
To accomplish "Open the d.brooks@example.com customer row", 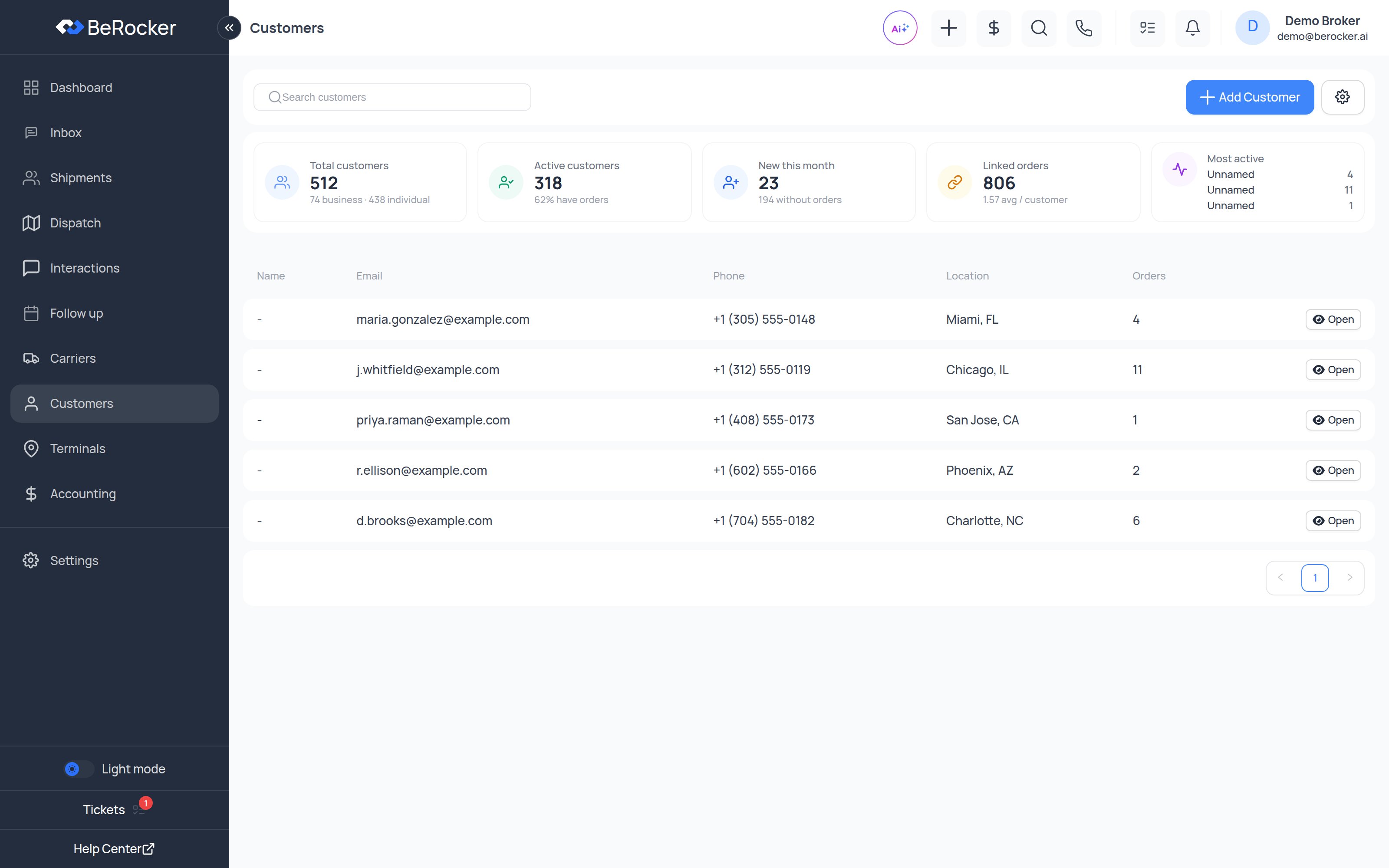I will [x=808, y=521].
